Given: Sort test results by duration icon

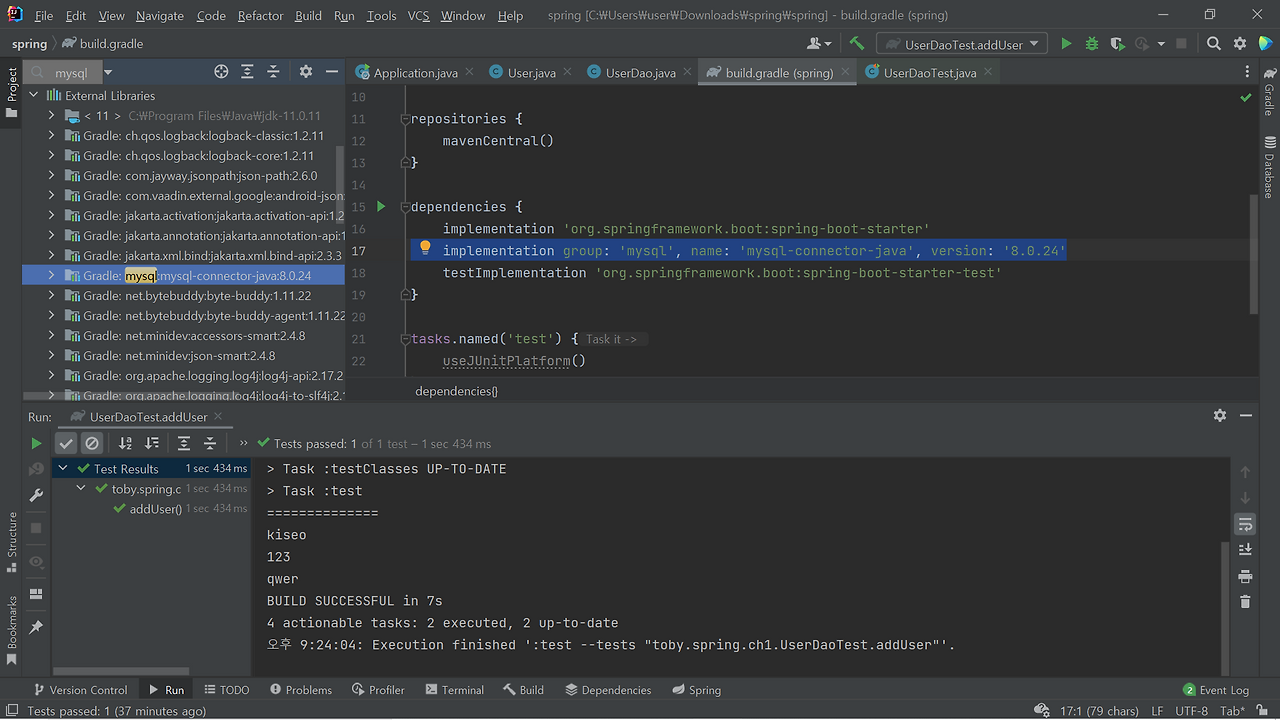Looking at the screenshot, I should 152,443.
